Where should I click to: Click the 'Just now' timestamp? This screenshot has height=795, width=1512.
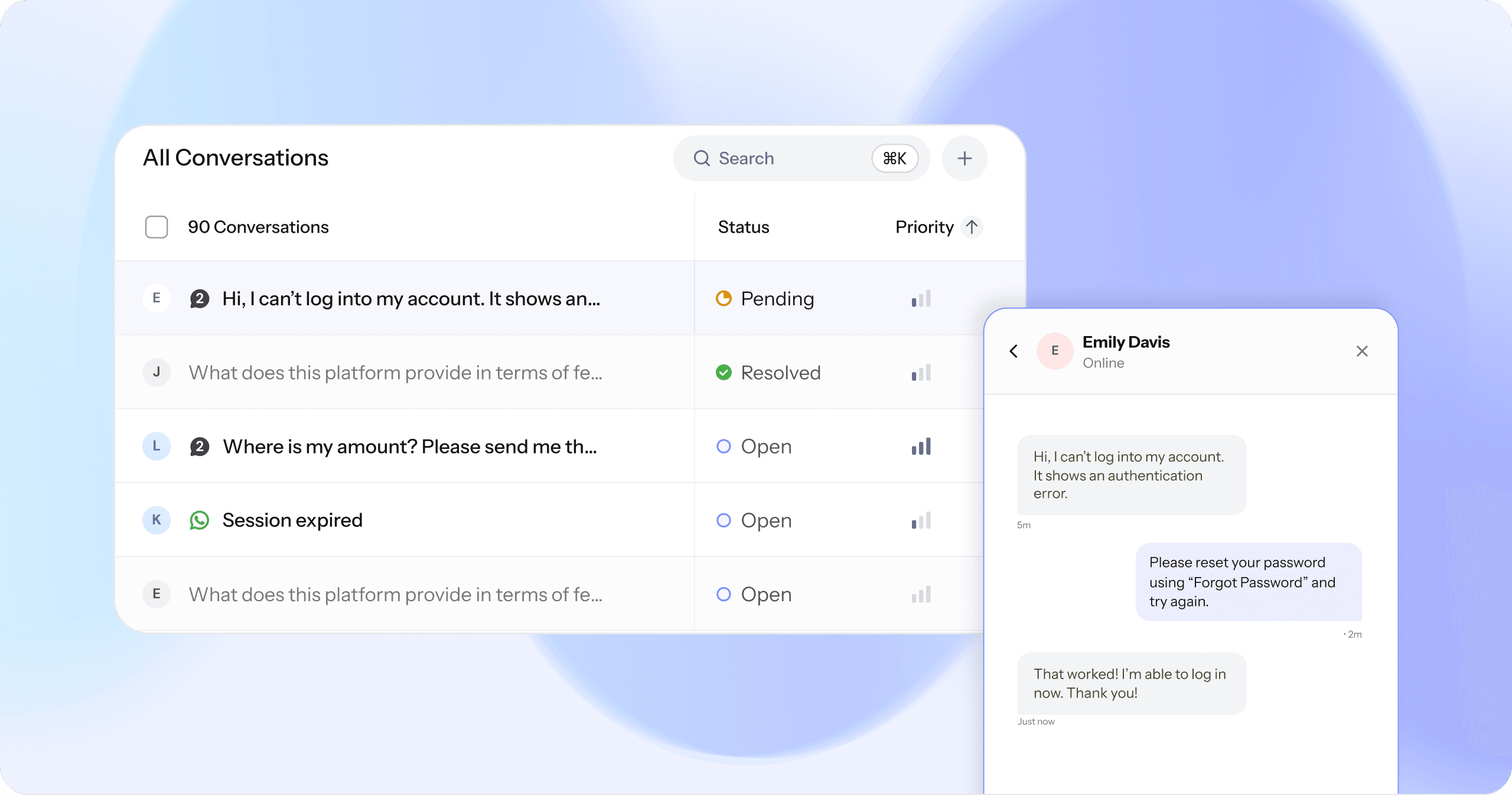[1036, 721]
